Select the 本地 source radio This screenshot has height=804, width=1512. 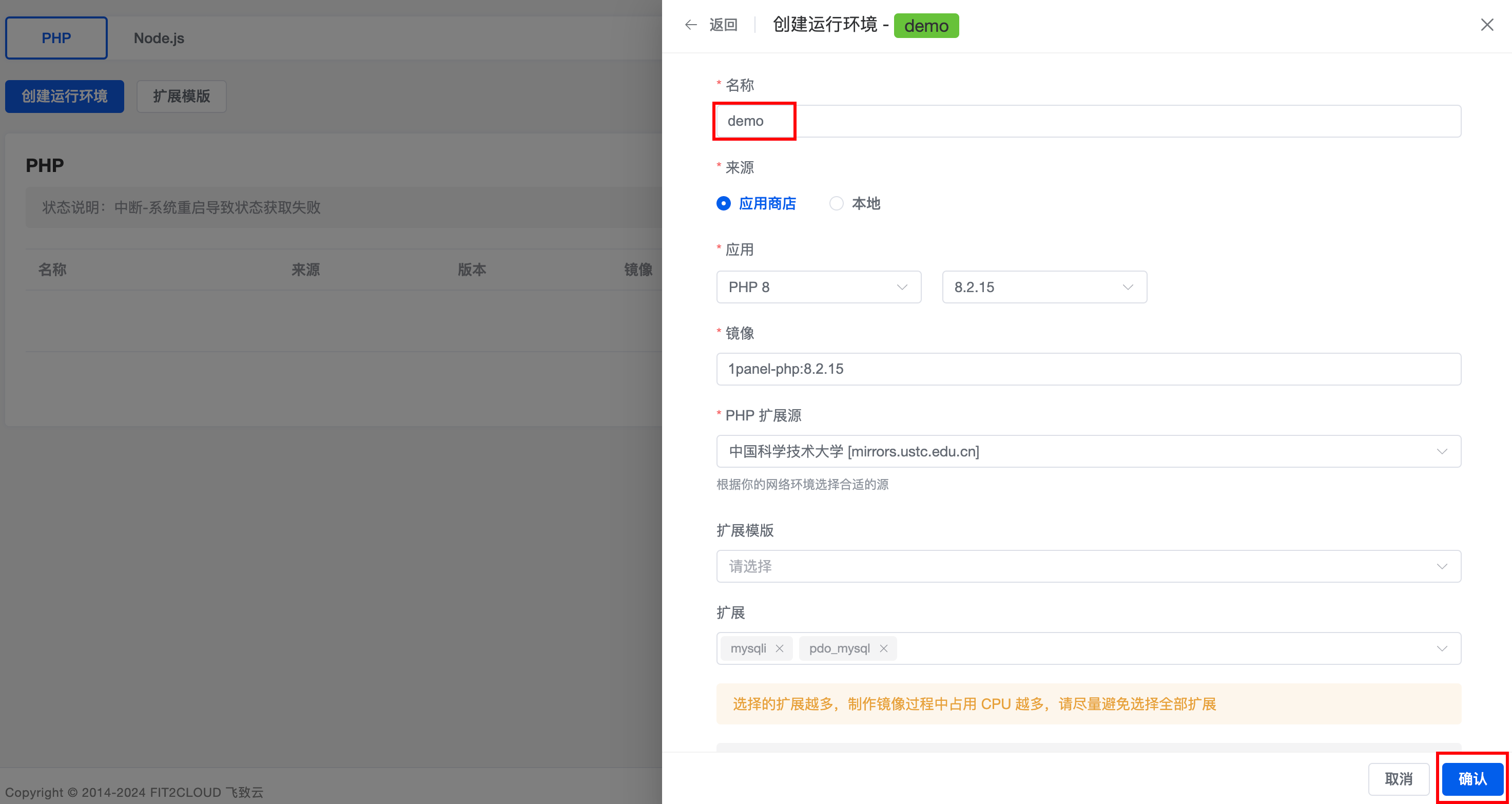837,203
